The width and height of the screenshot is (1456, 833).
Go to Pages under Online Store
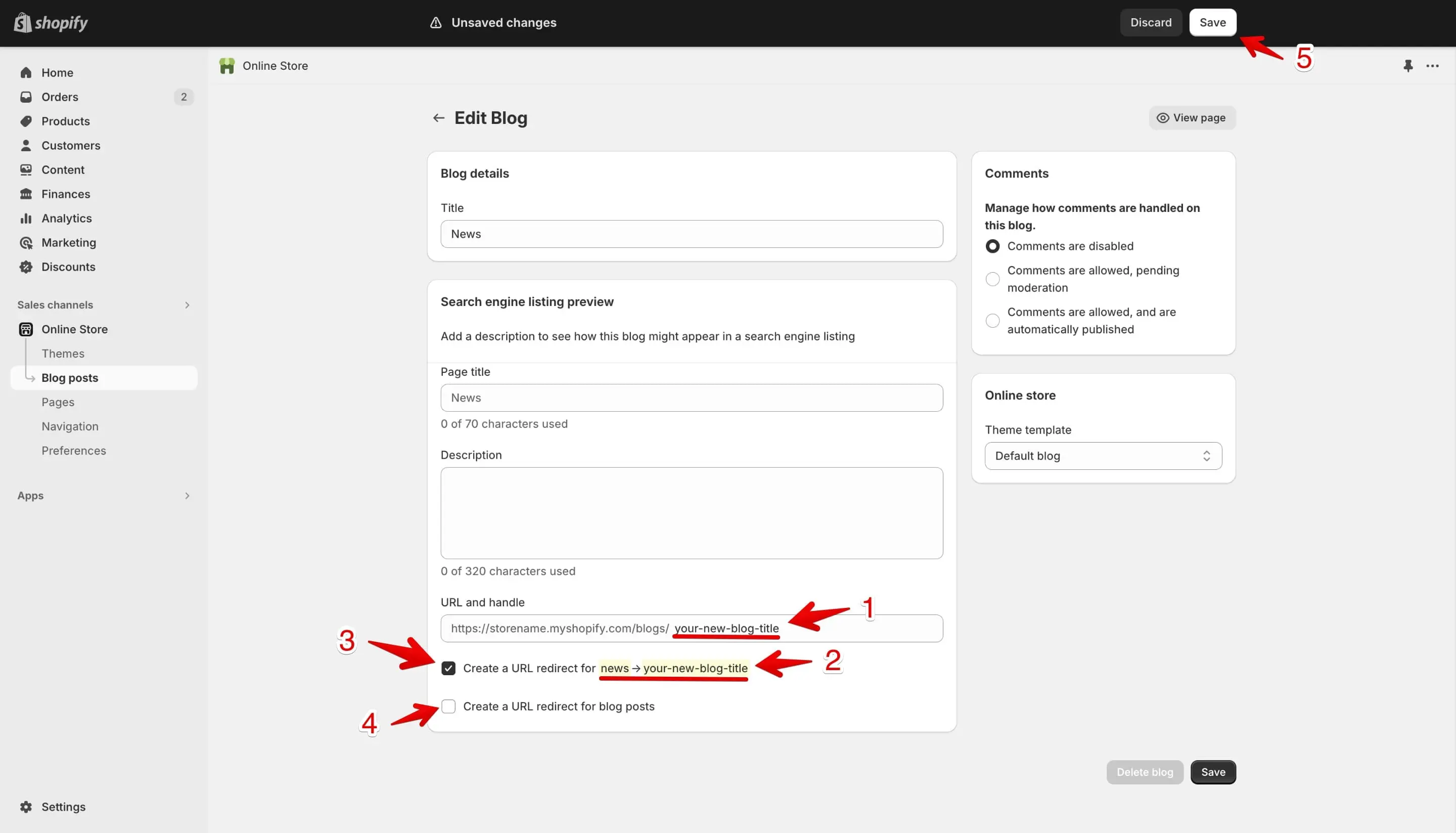click(58, 402)
